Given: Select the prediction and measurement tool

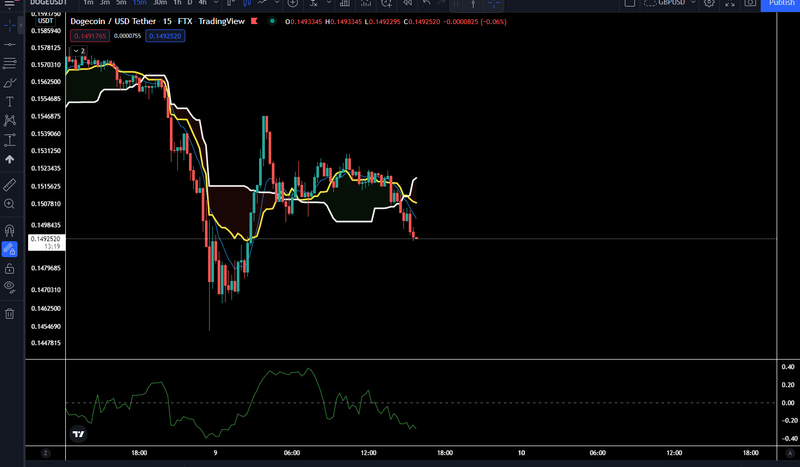Looking at the screenshot, I should (x=9, y=140).
